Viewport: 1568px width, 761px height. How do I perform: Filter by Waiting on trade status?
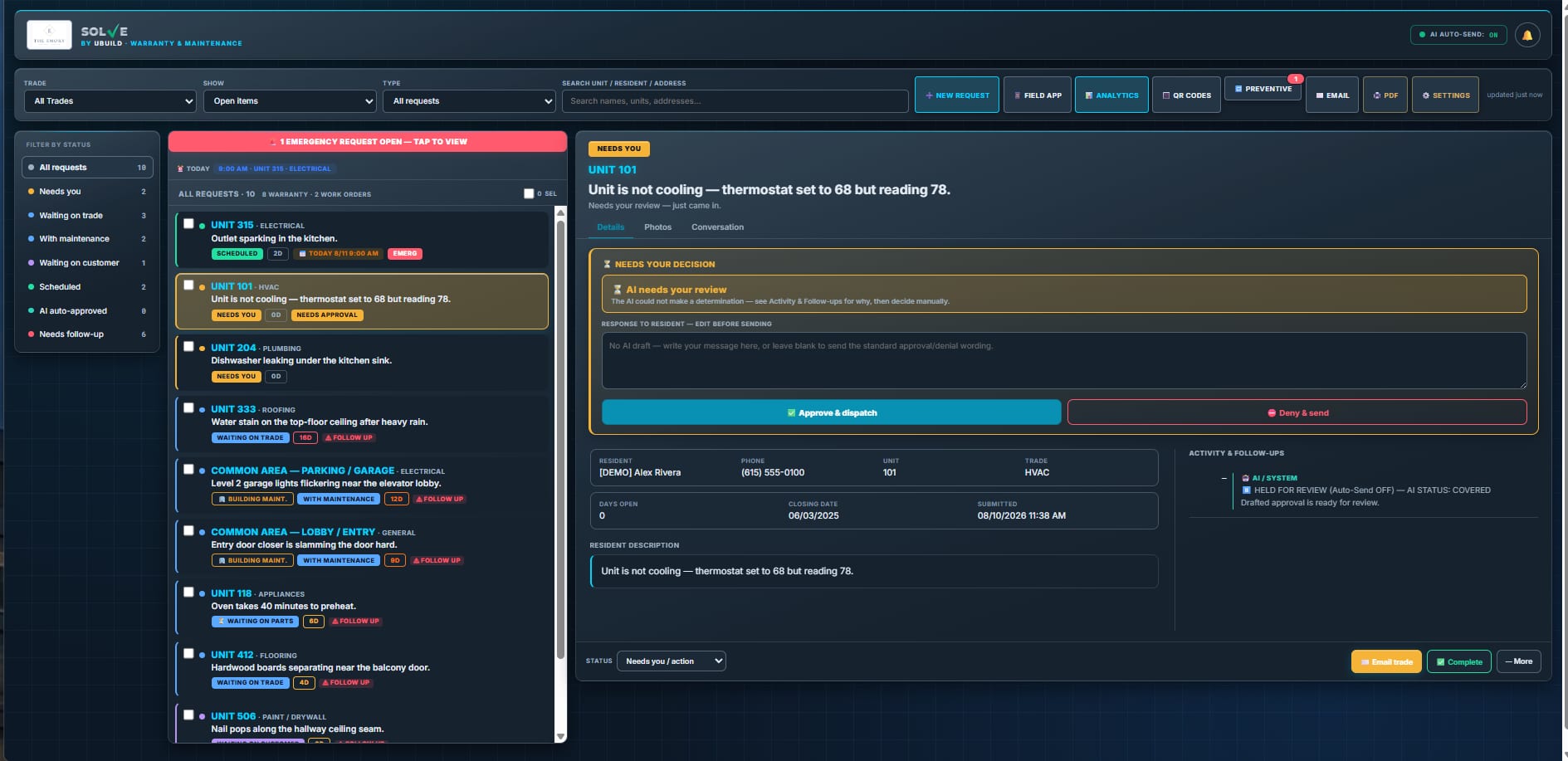[87, 216]
